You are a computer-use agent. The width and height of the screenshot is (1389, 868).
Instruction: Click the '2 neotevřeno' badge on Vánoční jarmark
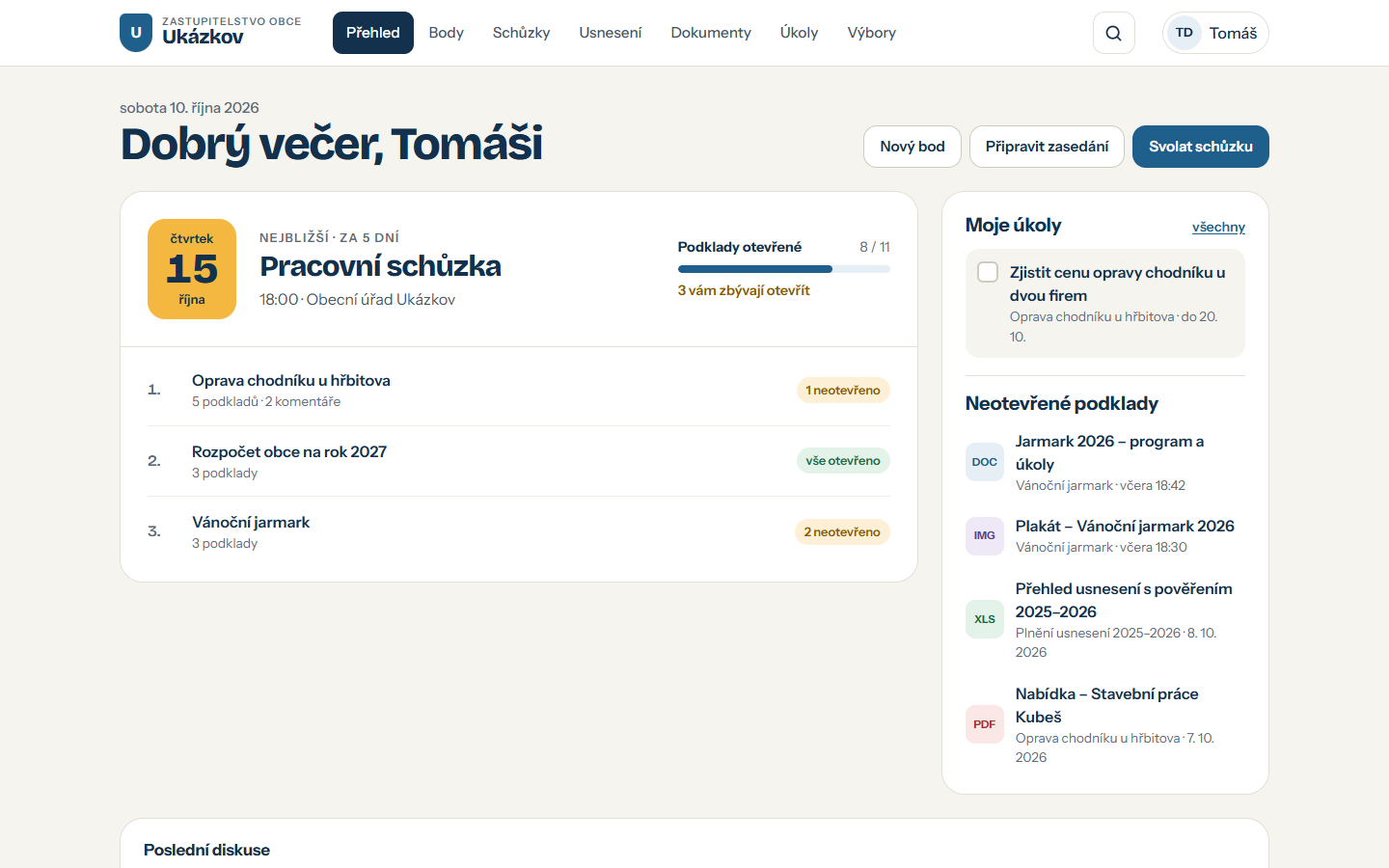click(x=842, y=531)
